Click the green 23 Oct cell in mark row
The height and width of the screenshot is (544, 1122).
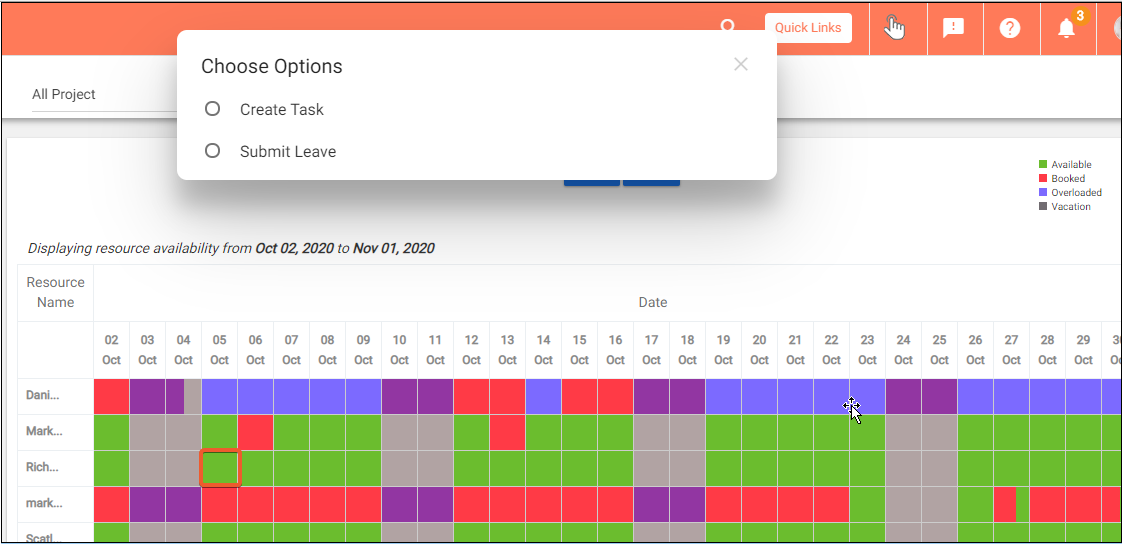[867, 504]
